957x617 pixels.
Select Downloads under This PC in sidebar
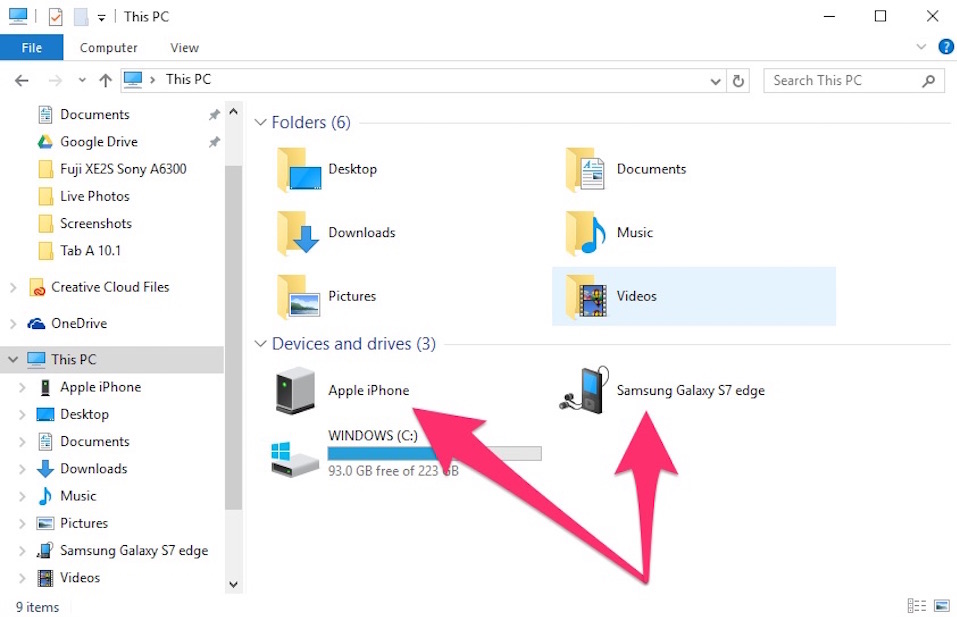(x=82, y=469)
